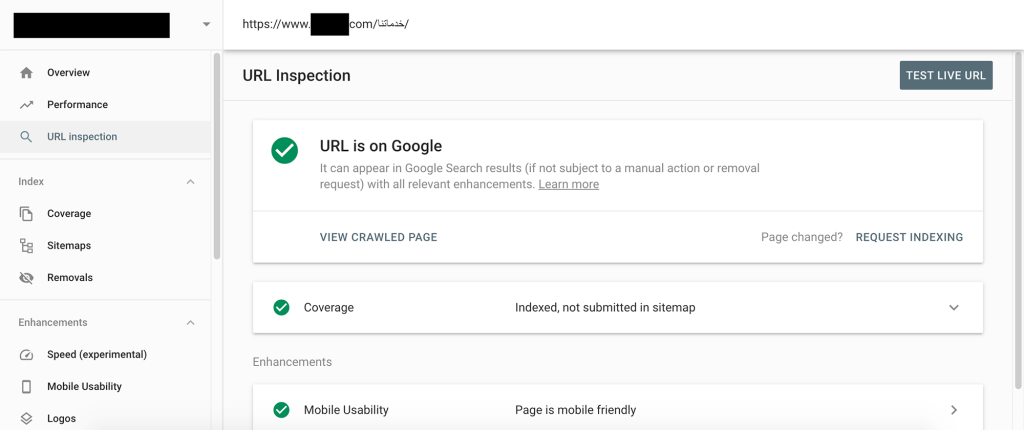Click the Speed gauge icon
This screenshot has width=1024, height=430.
[26, 355]
